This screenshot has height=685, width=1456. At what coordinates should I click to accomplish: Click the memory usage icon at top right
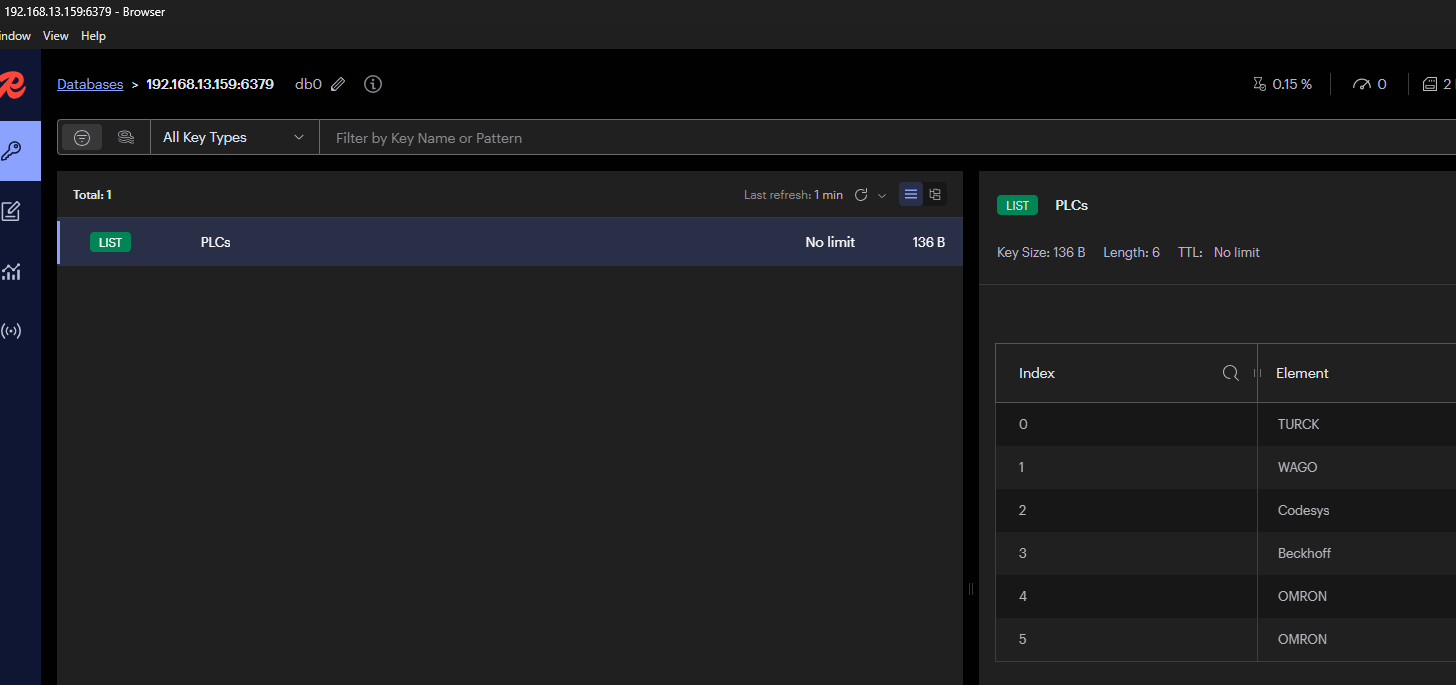[x=1430, y=84]
